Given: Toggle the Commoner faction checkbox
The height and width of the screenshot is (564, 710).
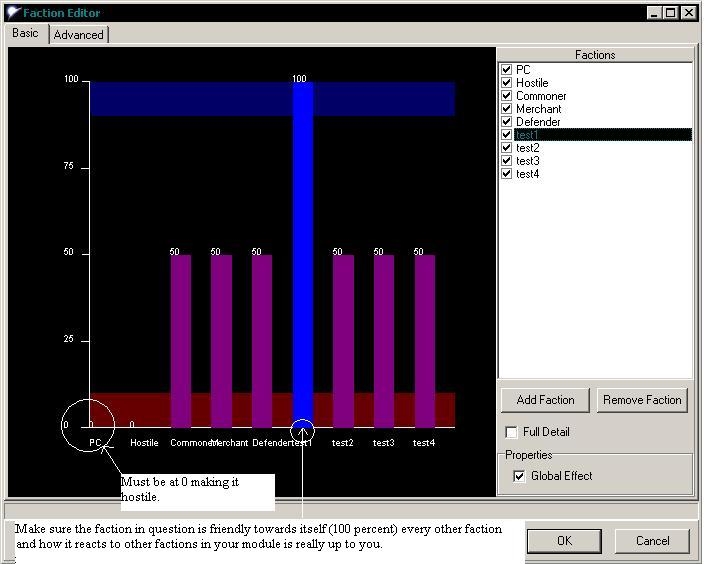Looking at the screenshot, I should 507,96.
